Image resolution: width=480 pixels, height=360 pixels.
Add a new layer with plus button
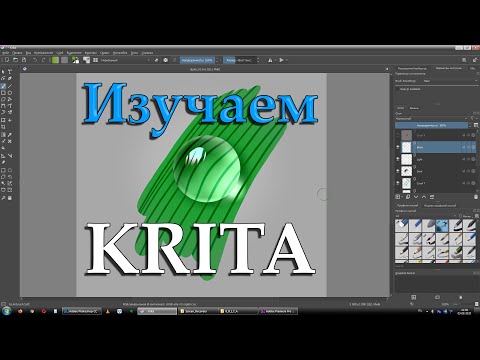tap(398, 197)
